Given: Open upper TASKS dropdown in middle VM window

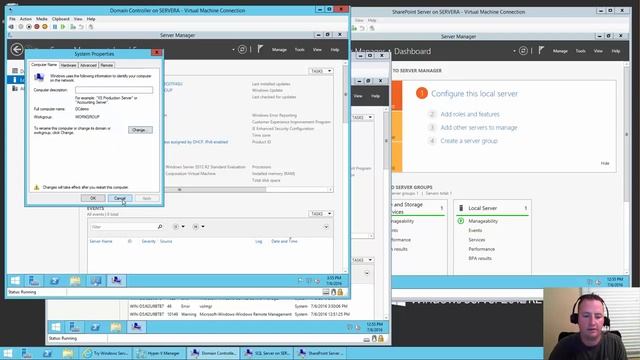Looking at the screenshot, I should [x=362, y=118].
